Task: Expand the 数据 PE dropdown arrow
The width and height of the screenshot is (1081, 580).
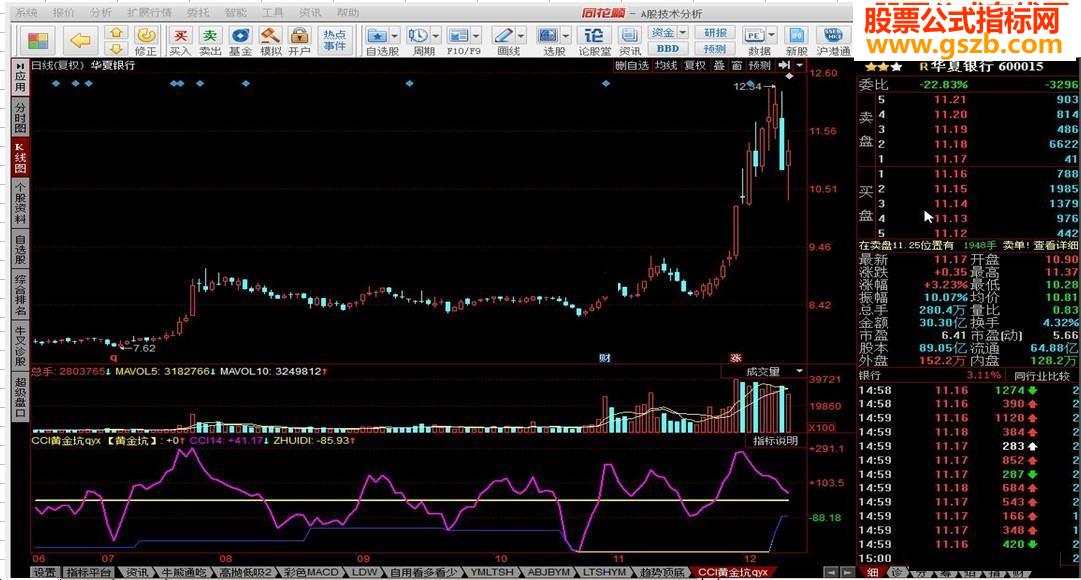Action: tap(771, 34)
